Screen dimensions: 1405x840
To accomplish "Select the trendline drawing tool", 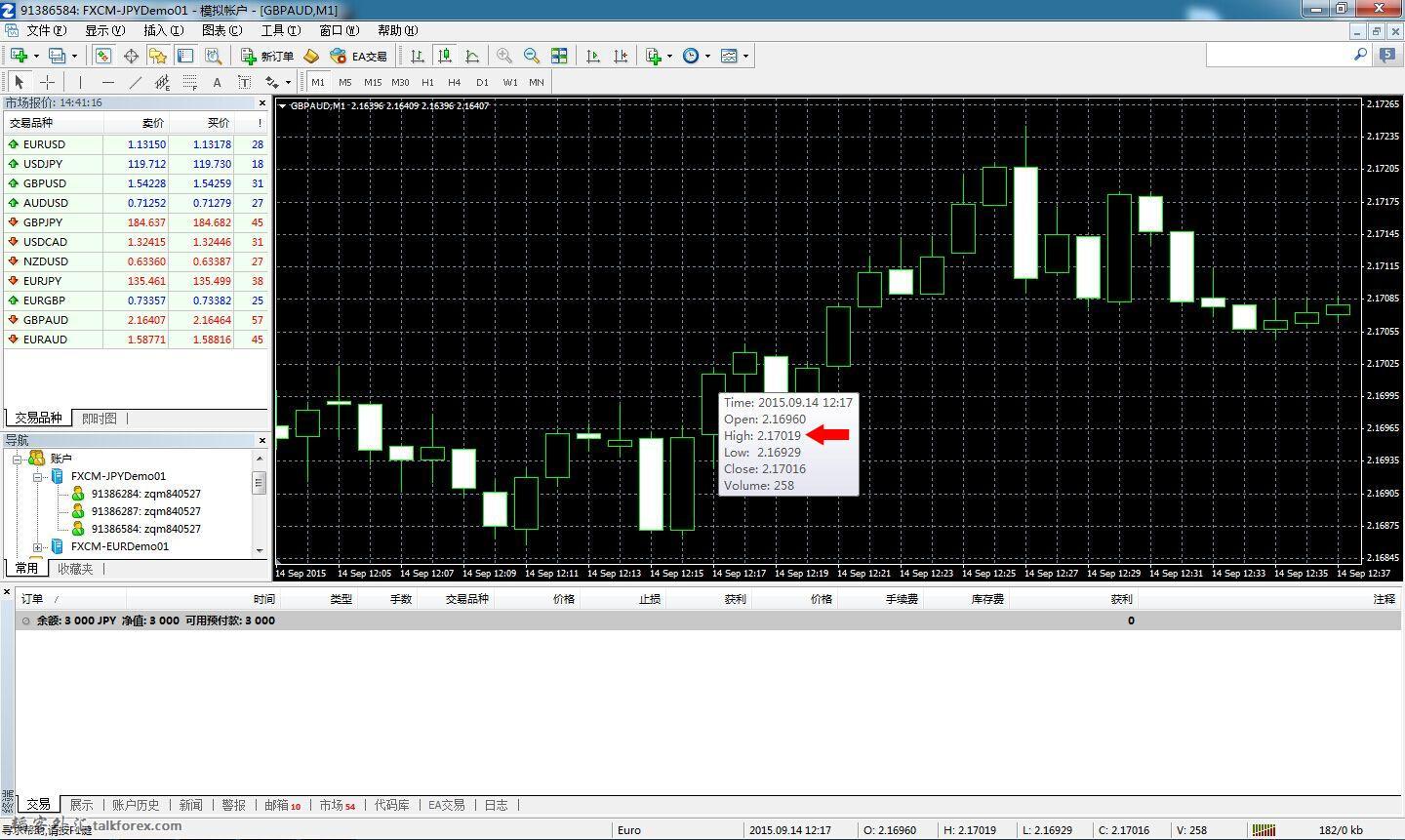I will coord(135,82).
